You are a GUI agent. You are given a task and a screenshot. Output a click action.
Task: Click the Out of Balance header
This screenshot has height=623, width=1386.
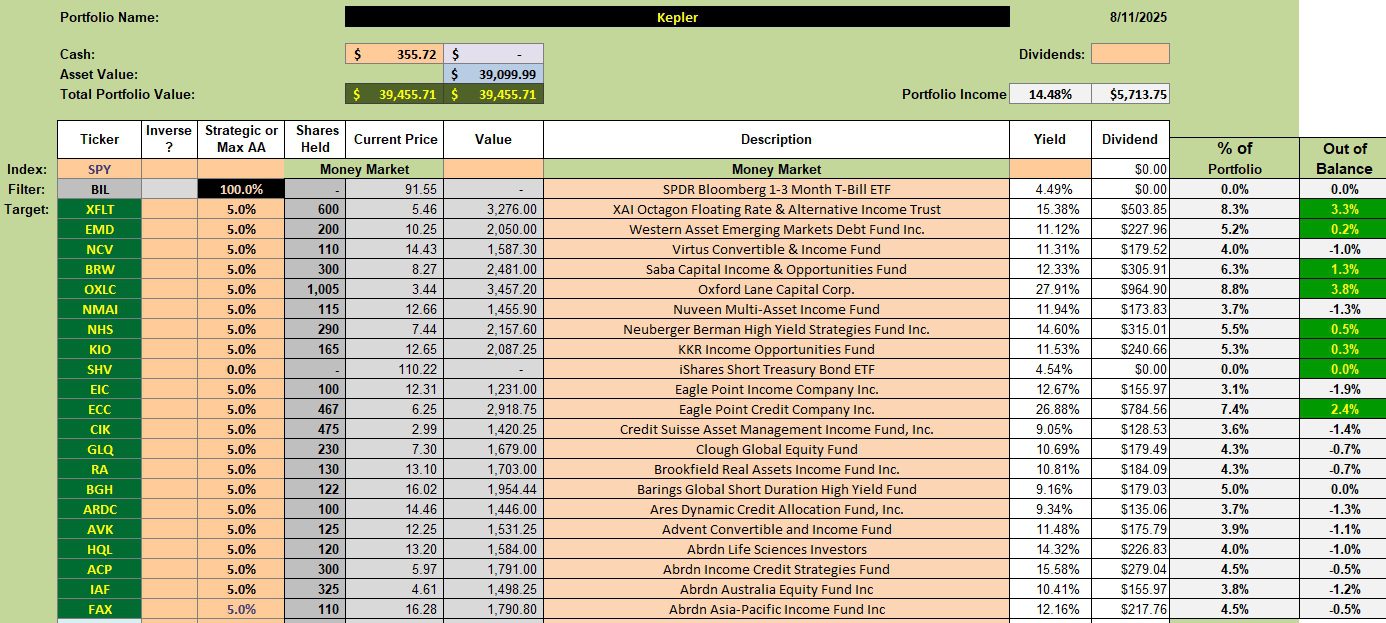click(1345, 159)
